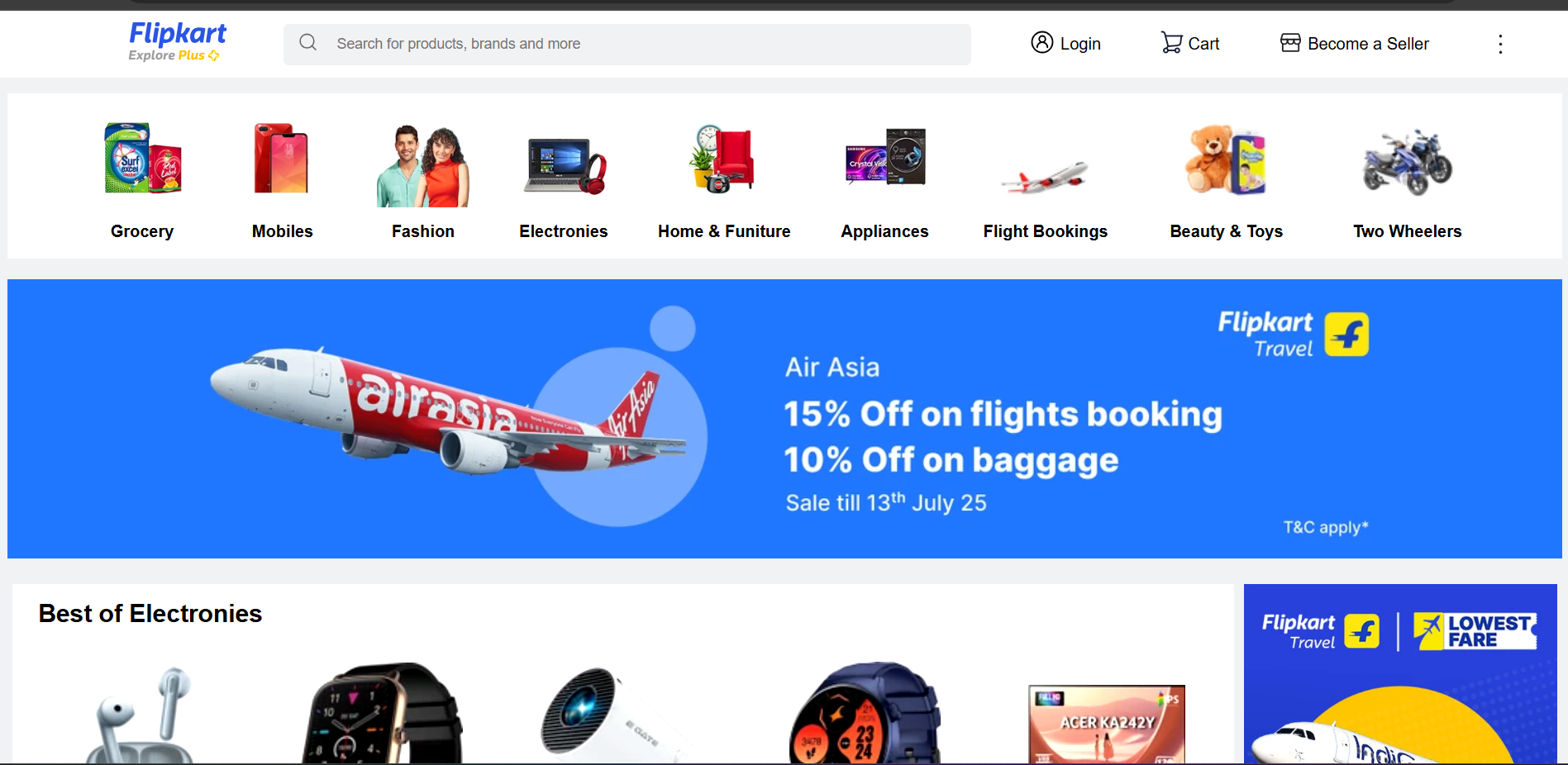Open the Fashion category
The image size is (1568, 765).
pos(423,231)
